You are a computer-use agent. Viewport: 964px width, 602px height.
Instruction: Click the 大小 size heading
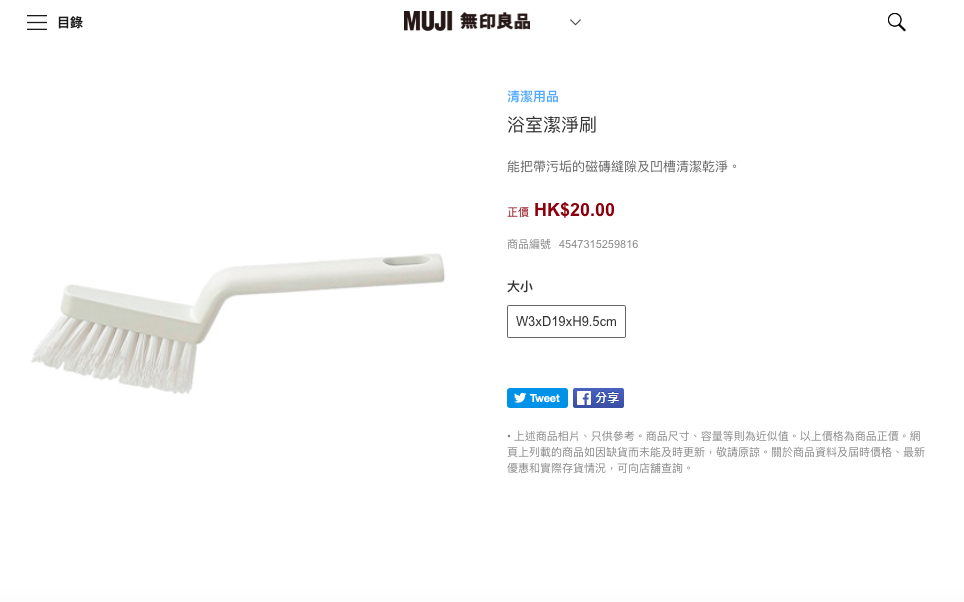pos(520,287)
